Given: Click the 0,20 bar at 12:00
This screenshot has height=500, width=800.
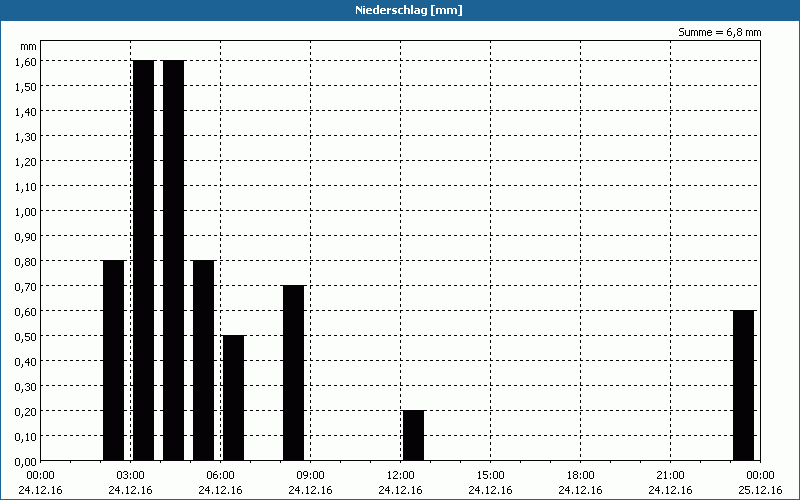Looking at the screenshot, I should [413, 436].
